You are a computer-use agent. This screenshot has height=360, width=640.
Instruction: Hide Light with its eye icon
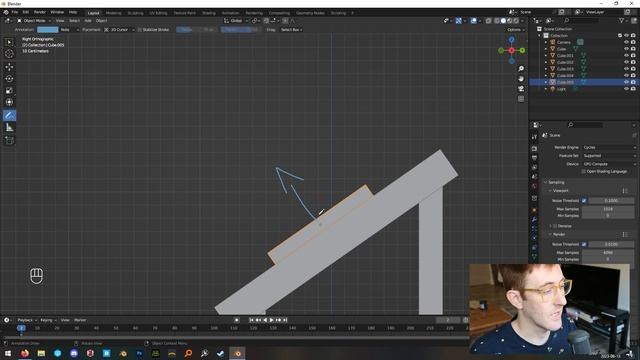click(x=626, y=89)
